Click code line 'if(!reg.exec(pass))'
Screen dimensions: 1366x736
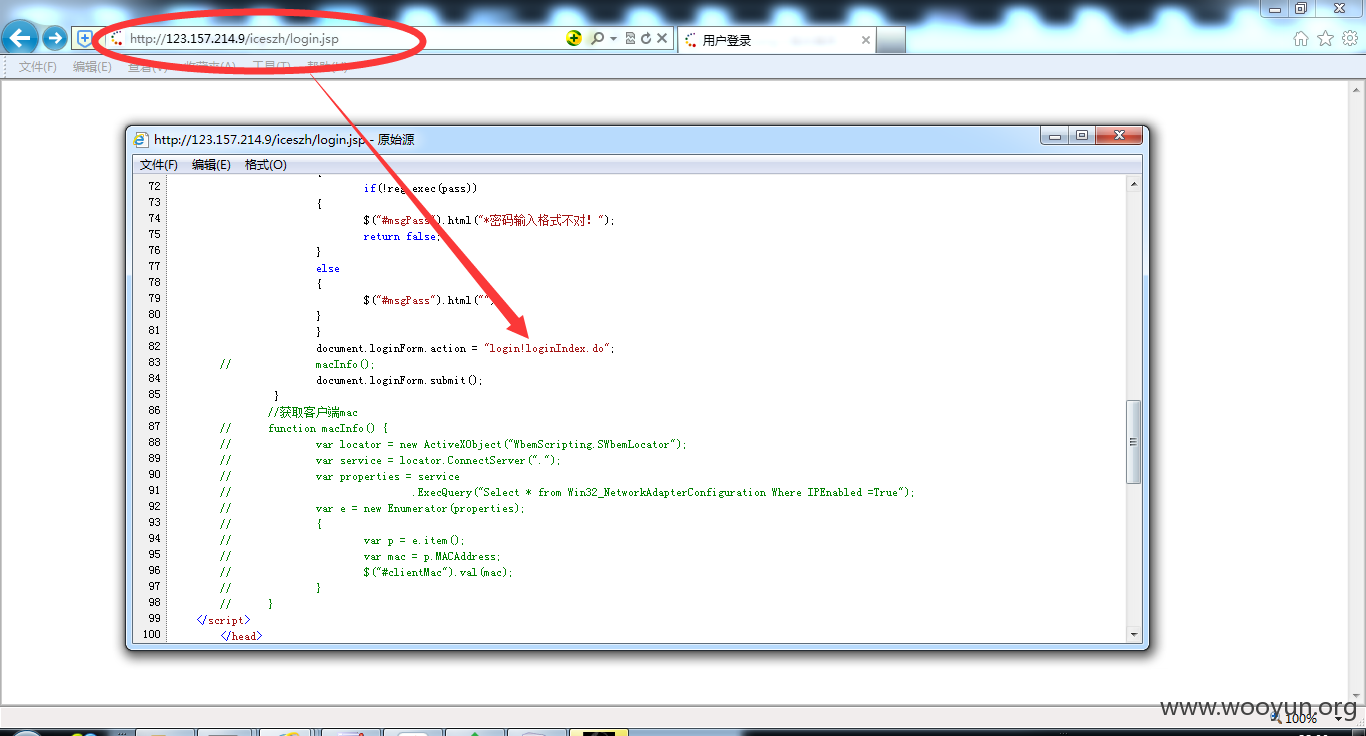click(420, 188)
